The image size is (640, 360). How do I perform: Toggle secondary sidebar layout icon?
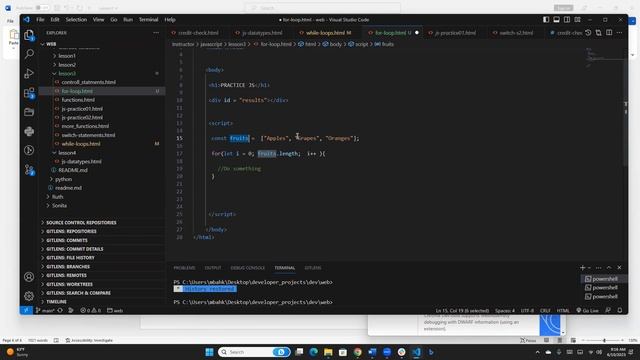tap(567, 20)
